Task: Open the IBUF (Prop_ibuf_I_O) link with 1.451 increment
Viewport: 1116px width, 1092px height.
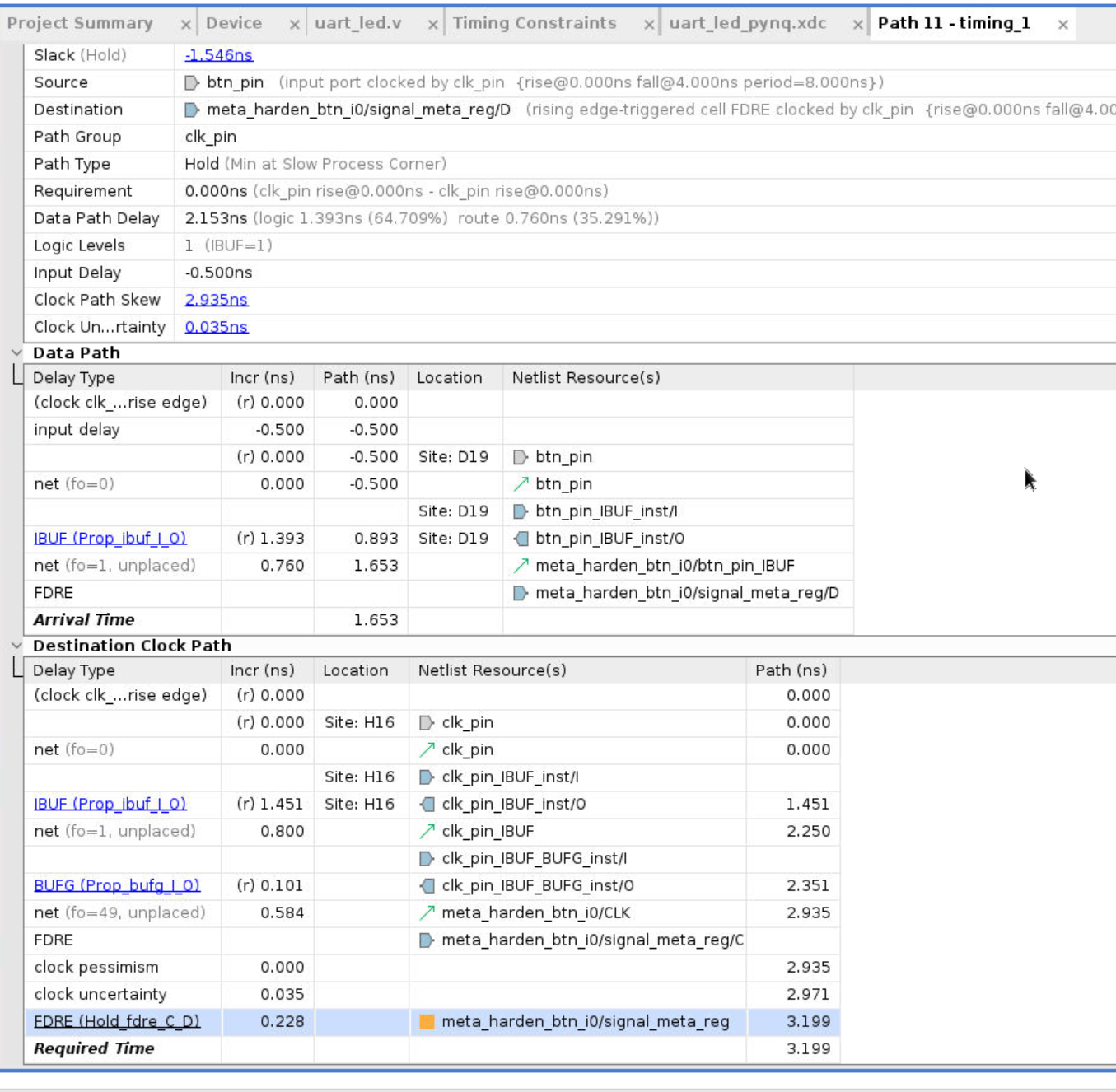Action: 110,804
